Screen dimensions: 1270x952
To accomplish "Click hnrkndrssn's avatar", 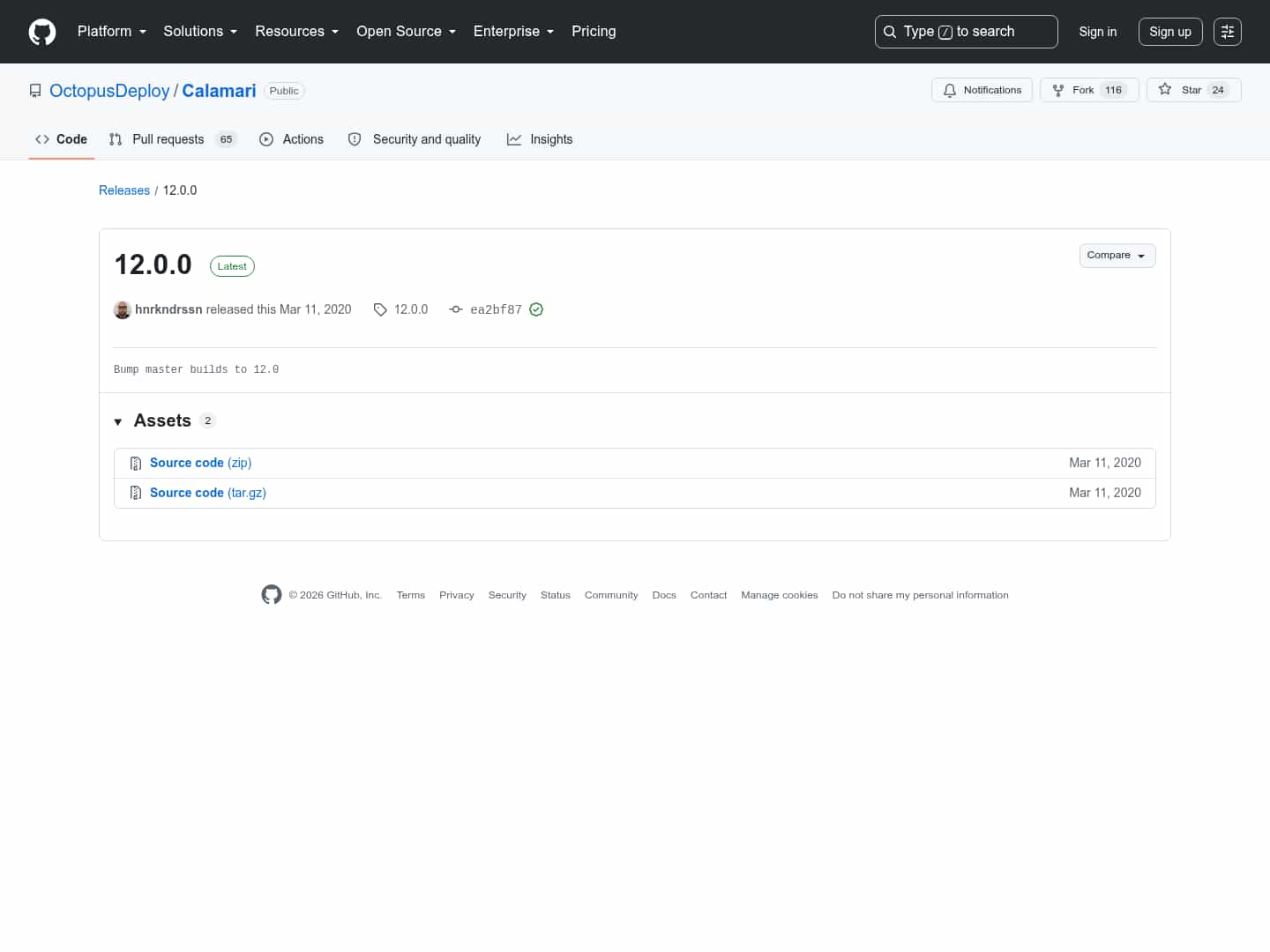I will (123, 309).
